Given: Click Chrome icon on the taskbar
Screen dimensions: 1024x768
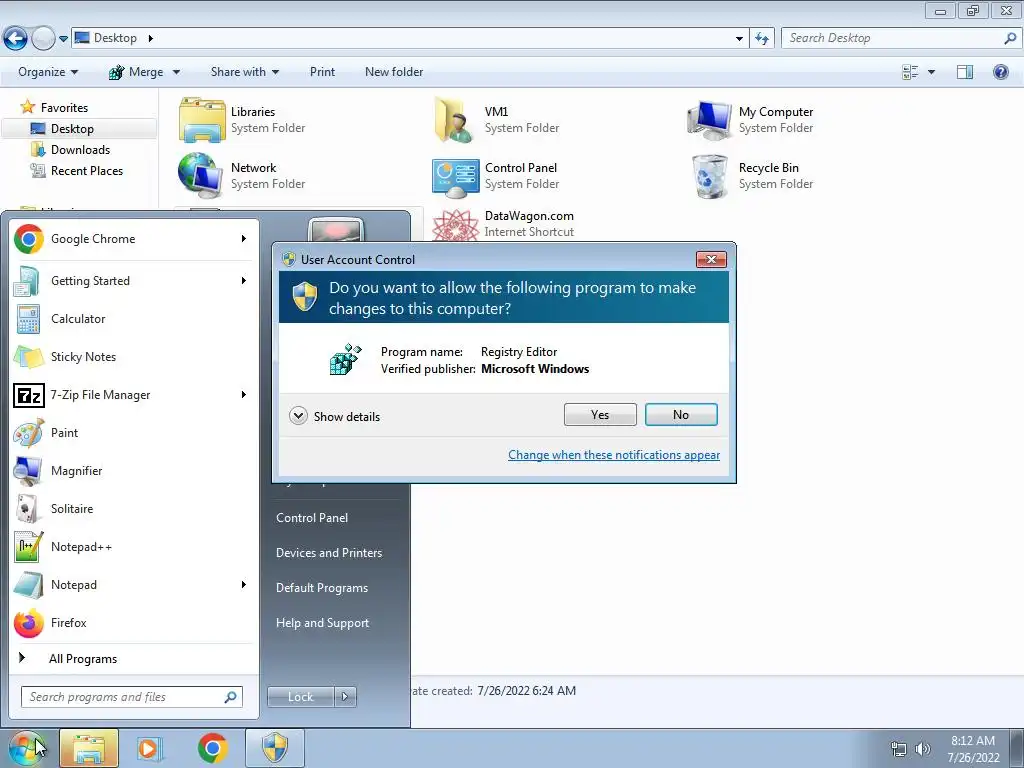Looking at the screenshot, I should (x=212, y=748).
